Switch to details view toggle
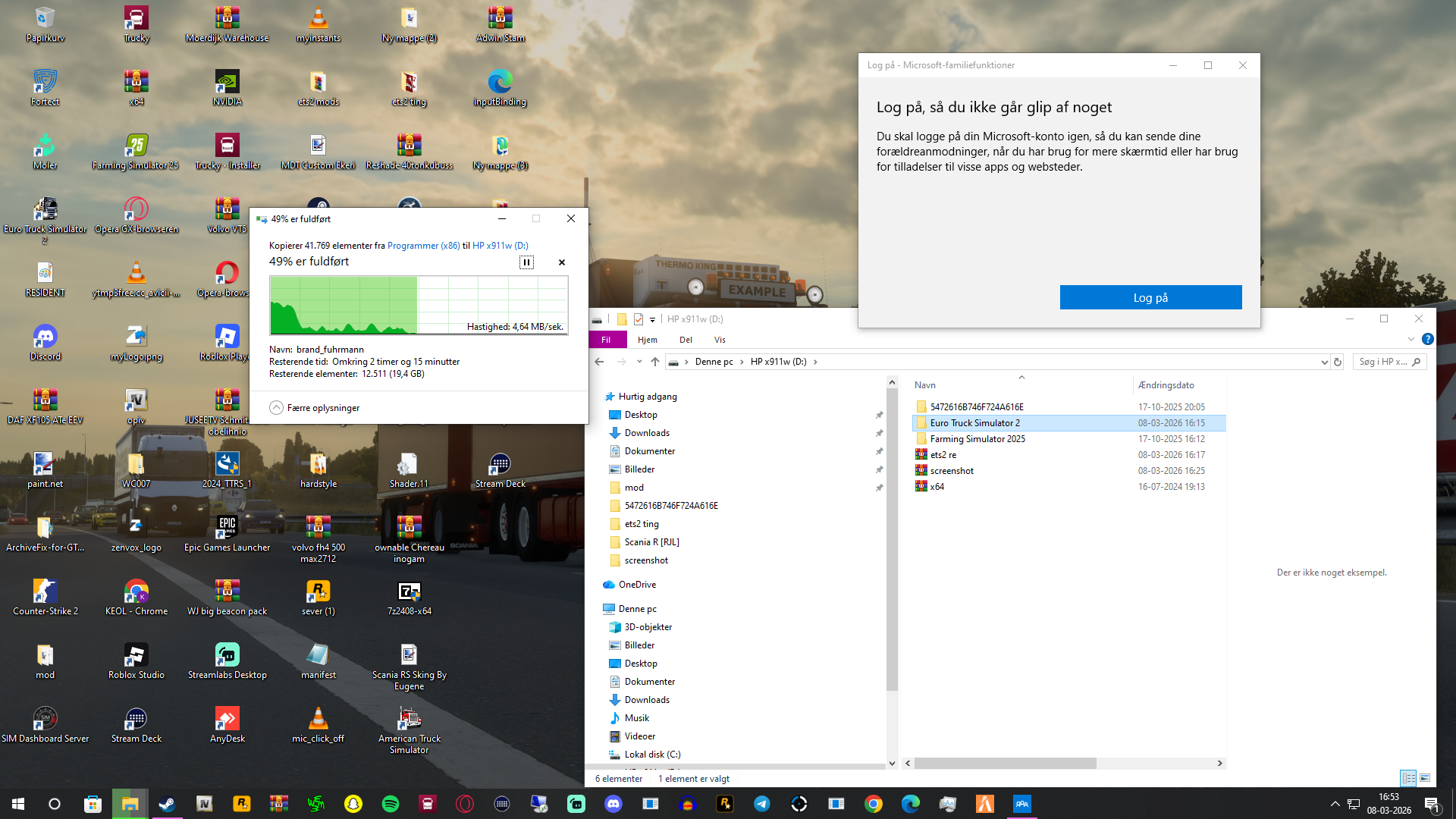 coord(1408,778)
